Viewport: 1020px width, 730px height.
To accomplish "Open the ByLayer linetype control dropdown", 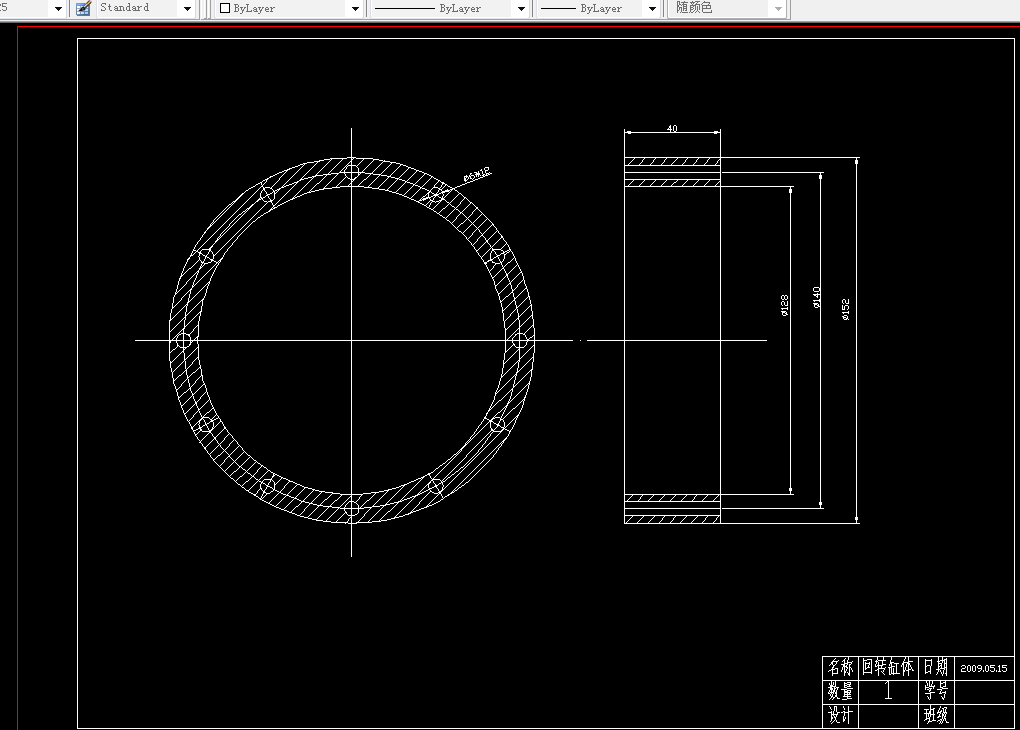I will click(521, 8).
